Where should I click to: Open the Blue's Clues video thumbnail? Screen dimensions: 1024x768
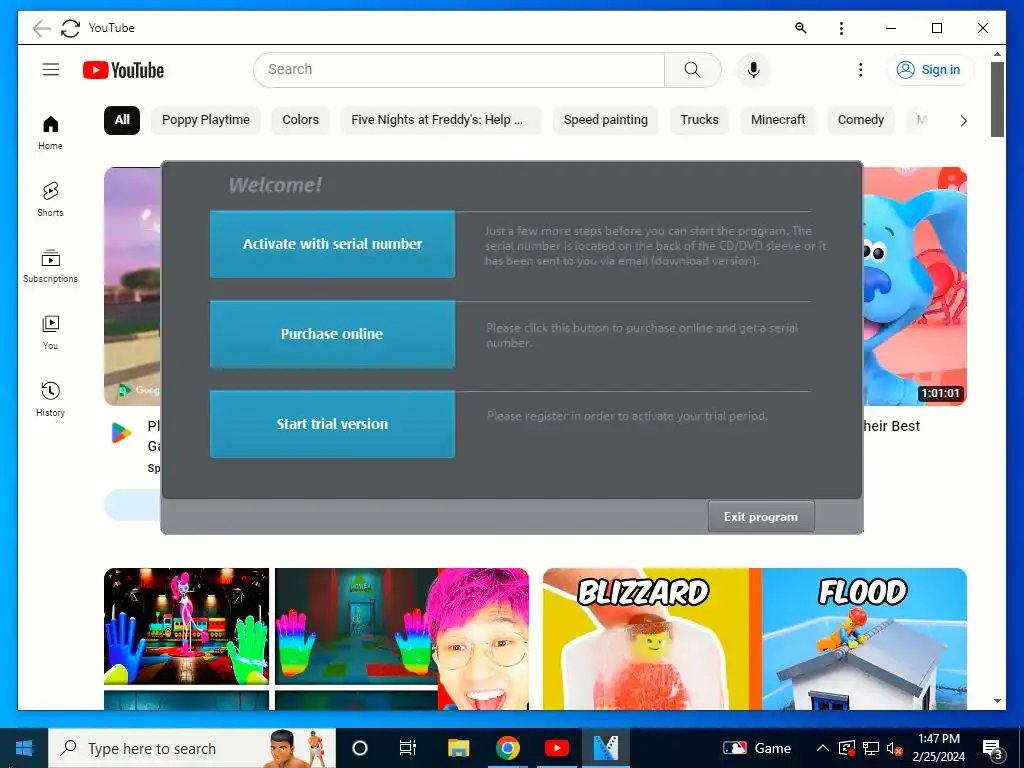point(915,286)
